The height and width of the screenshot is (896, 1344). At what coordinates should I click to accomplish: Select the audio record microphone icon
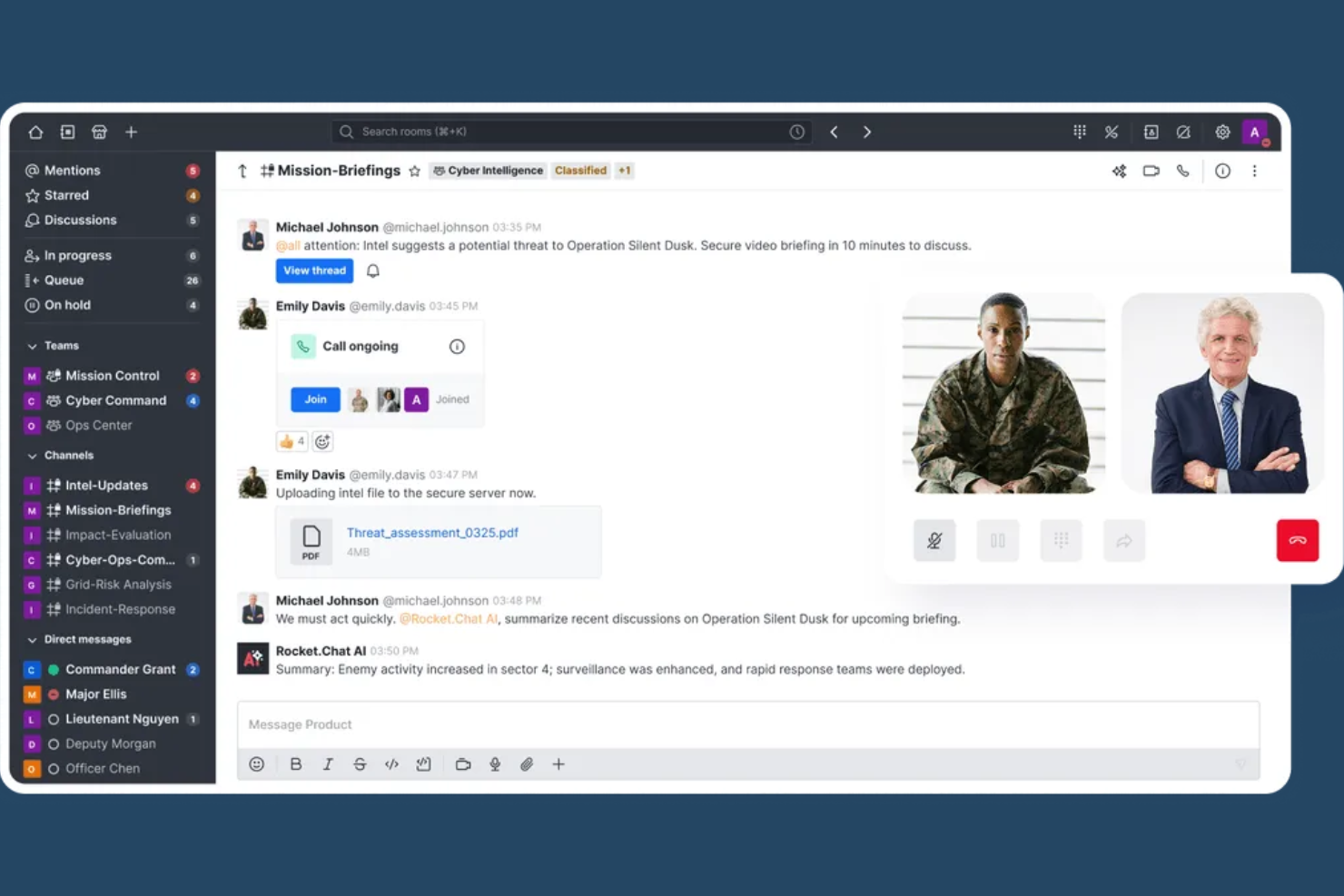pos(495,764)
